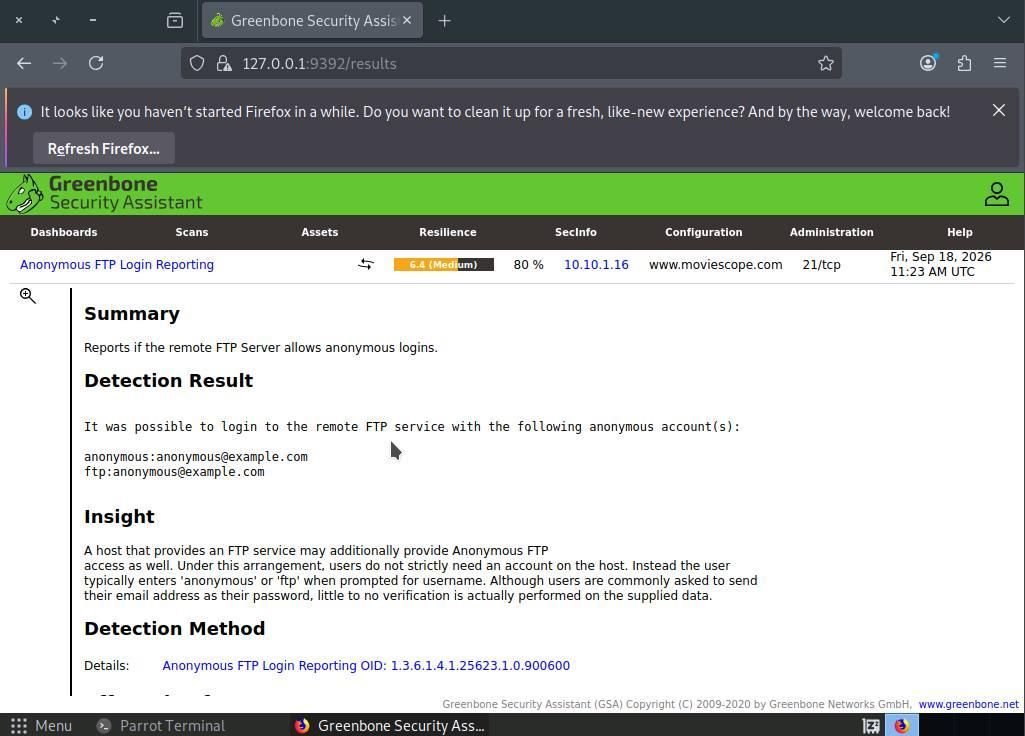Click the Fri, Sep 18, 2026 timestamp
This screenshot has width=1025, height=736.
[x=940, y=264]
